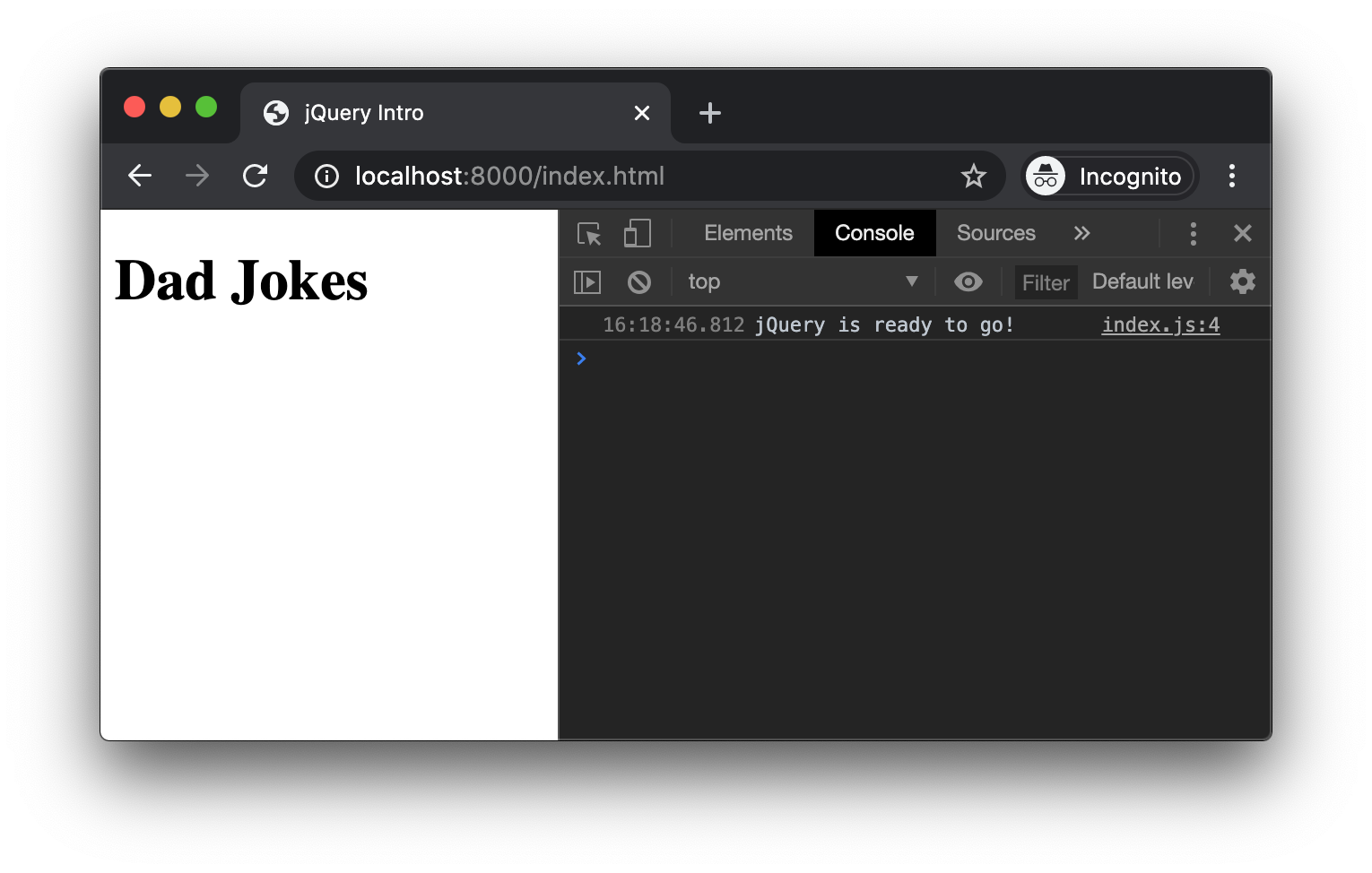Clear the console with the ban icon

pyautogui.click(x=638, y=282)
